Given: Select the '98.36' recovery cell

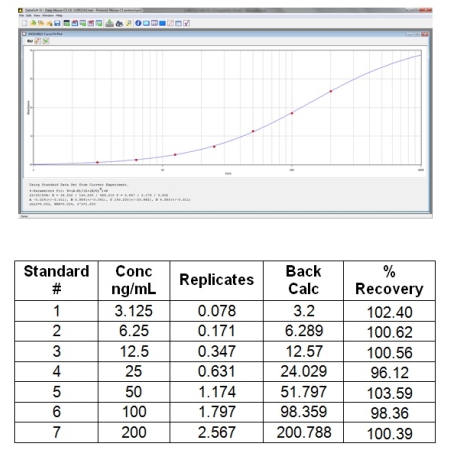Looking at the screenshot, I should click(389, 413).
